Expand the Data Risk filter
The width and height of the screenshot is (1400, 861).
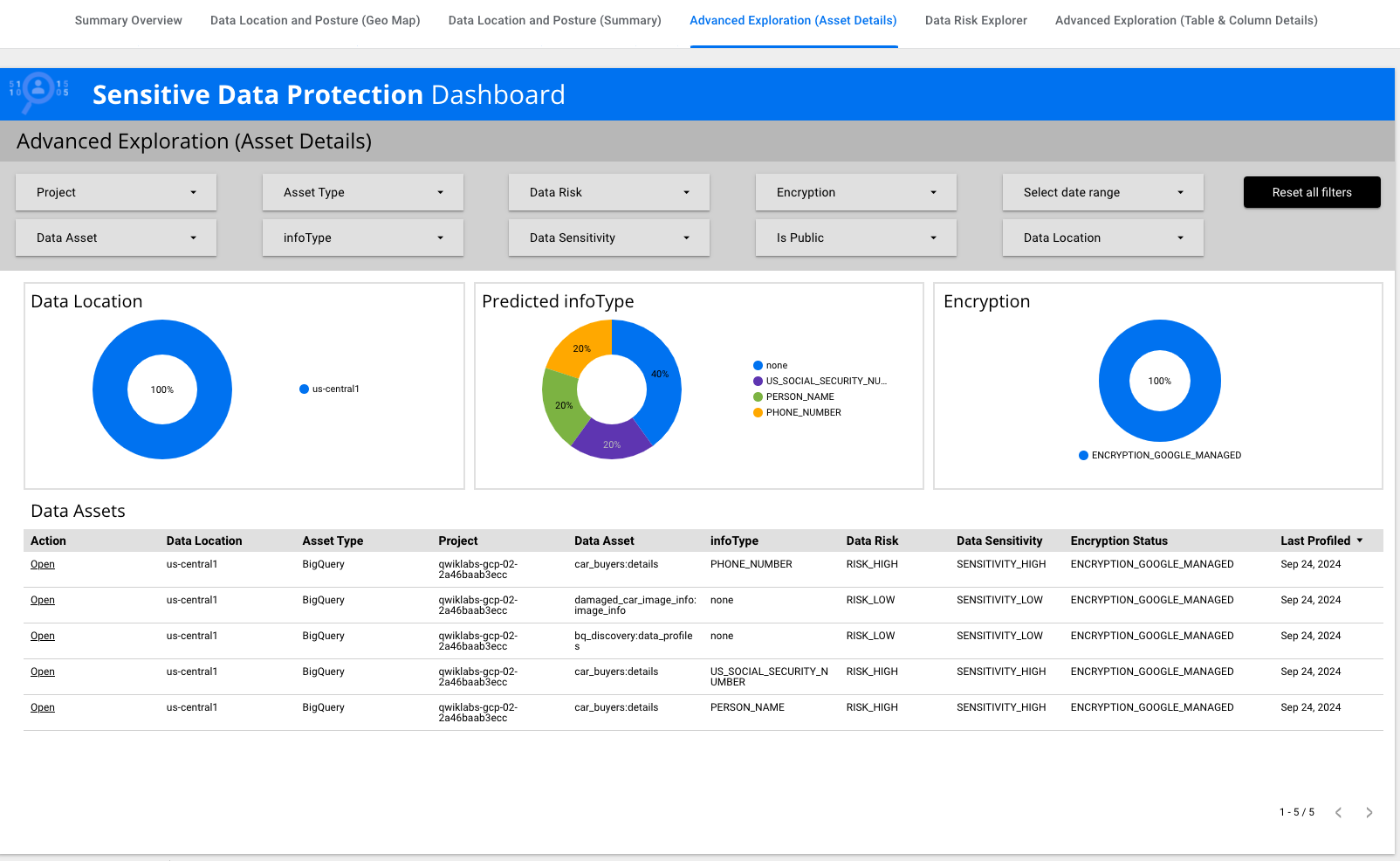click(609, 192)
